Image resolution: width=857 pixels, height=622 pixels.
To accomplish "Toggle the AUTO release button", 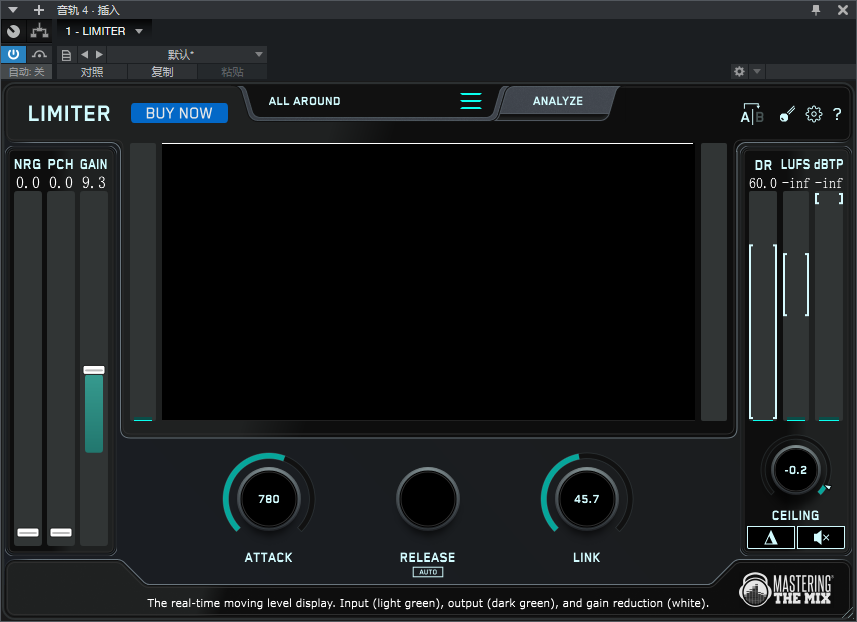I will 428,572.
